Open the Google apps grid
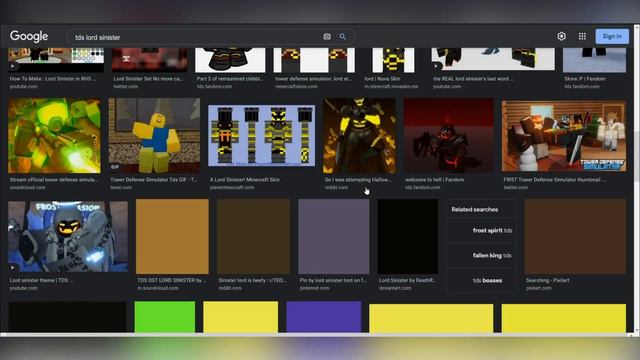 click(x=582, y=36)
